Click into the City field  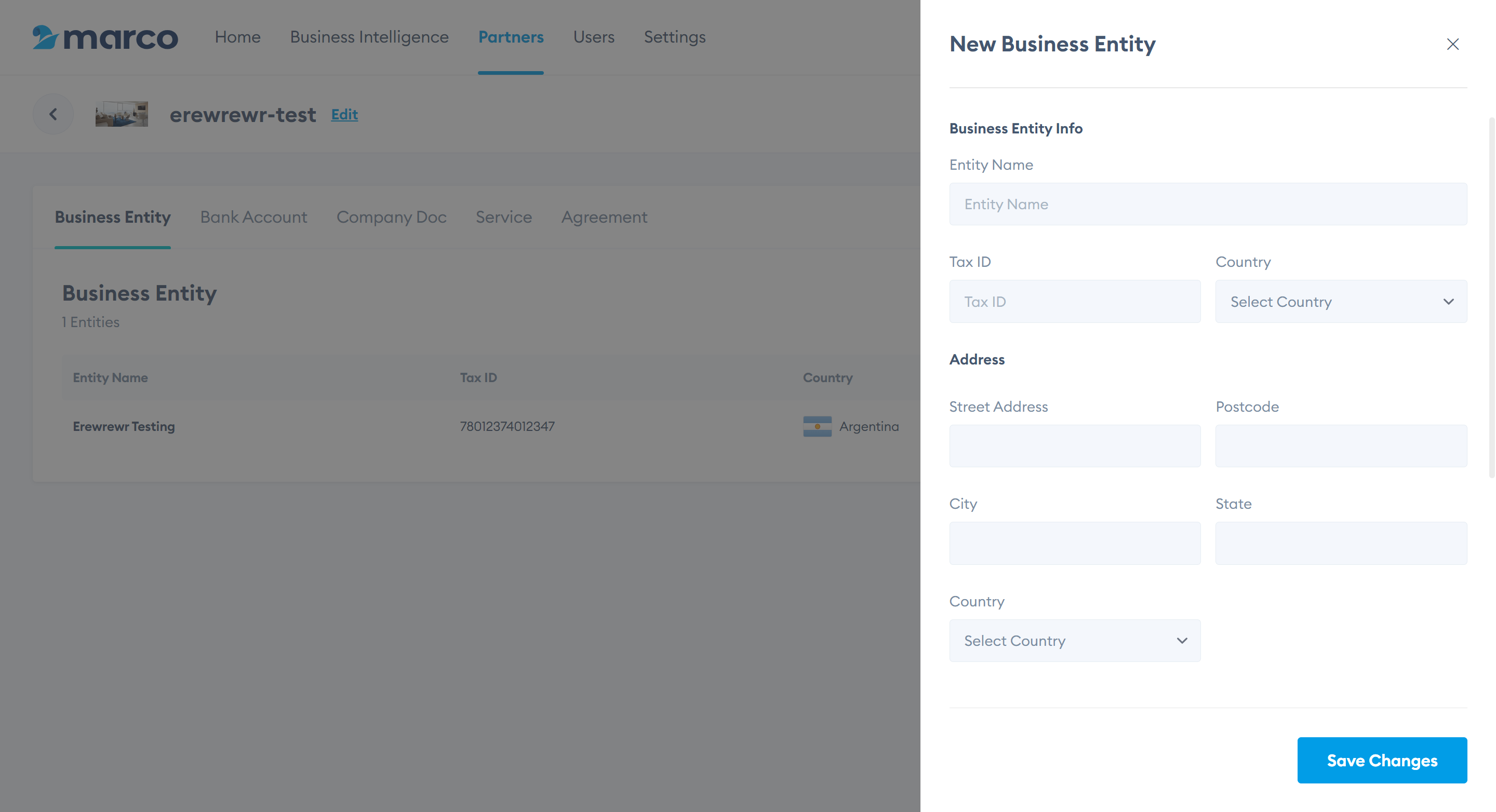pos(1074,543)
